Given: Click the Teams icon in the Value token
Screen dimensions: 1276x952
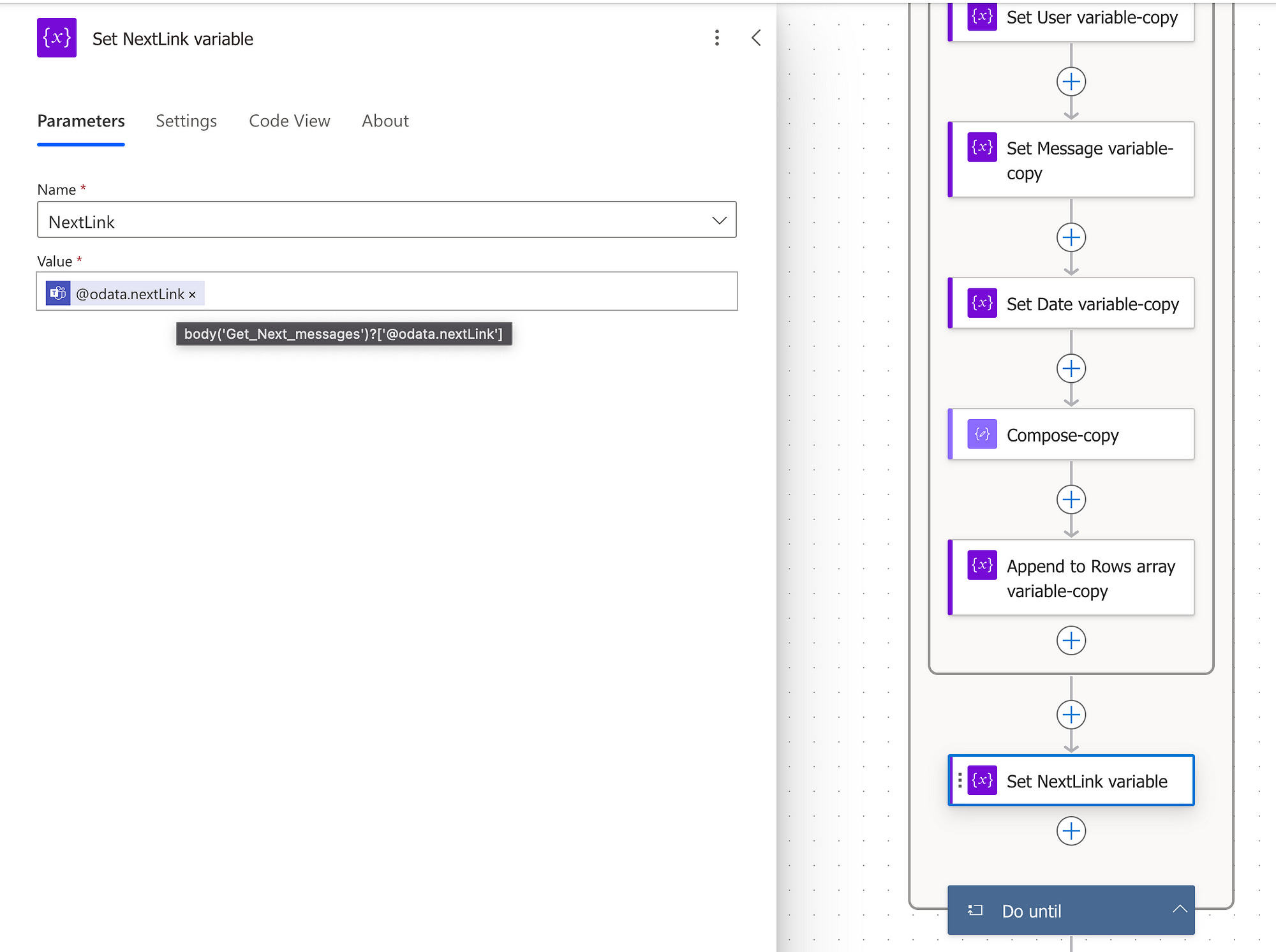Looking at the screenshot, I should coord(58,294).
